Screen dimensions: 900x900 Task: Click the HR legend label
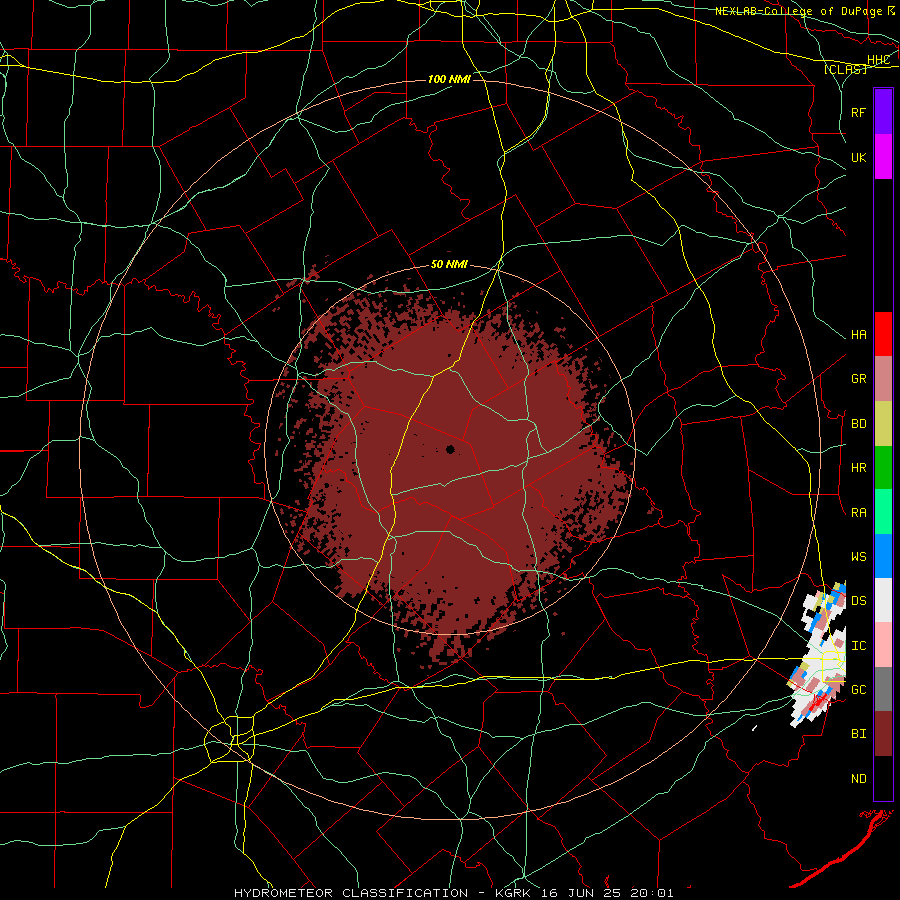(x=859, y=468)
